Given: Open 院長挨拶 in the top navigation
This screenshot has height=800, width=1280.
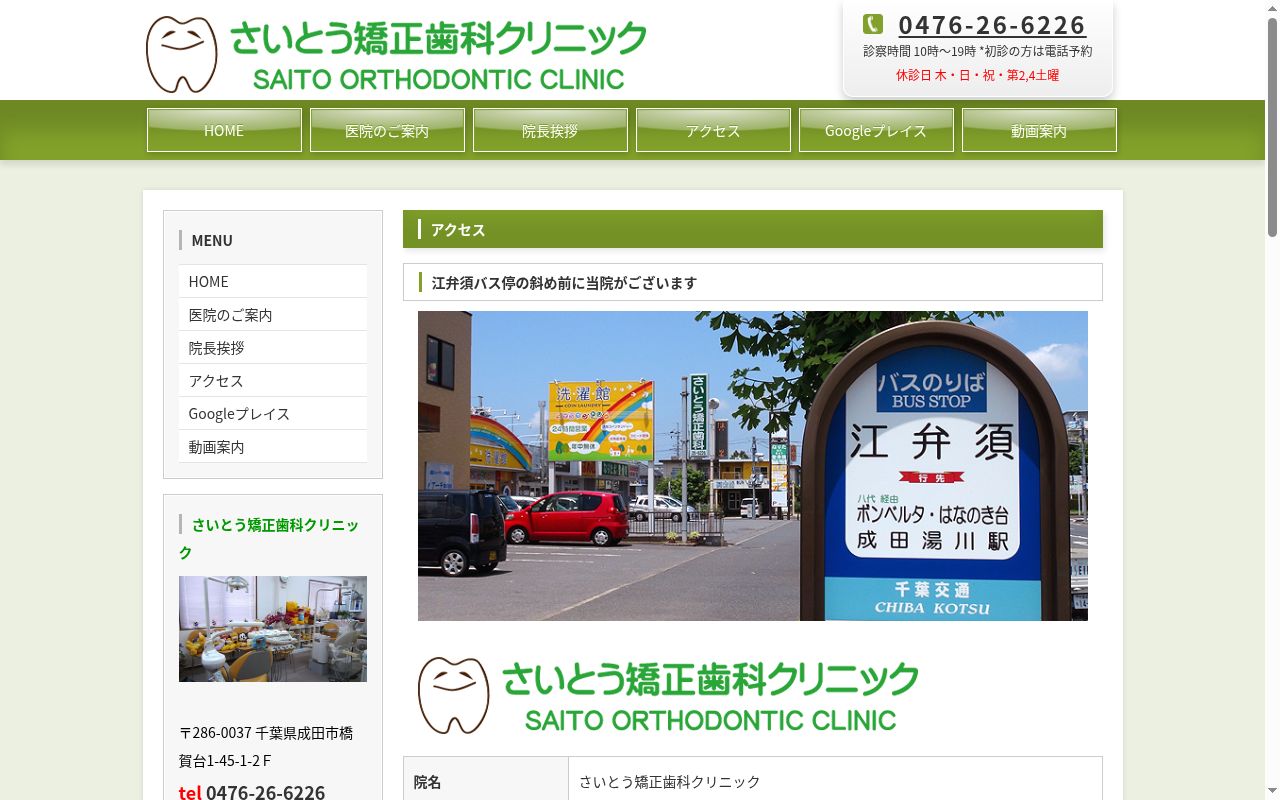Looking at the screenshot, I should coord(550,130).
